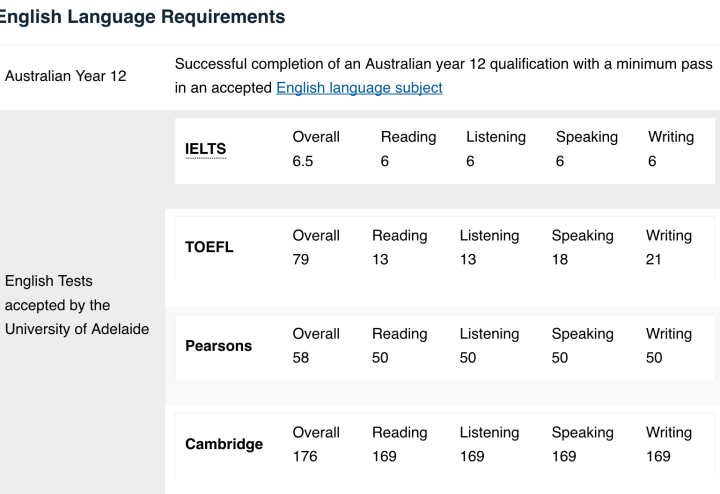Select Cambridge Overall score 176

point(305,456)
